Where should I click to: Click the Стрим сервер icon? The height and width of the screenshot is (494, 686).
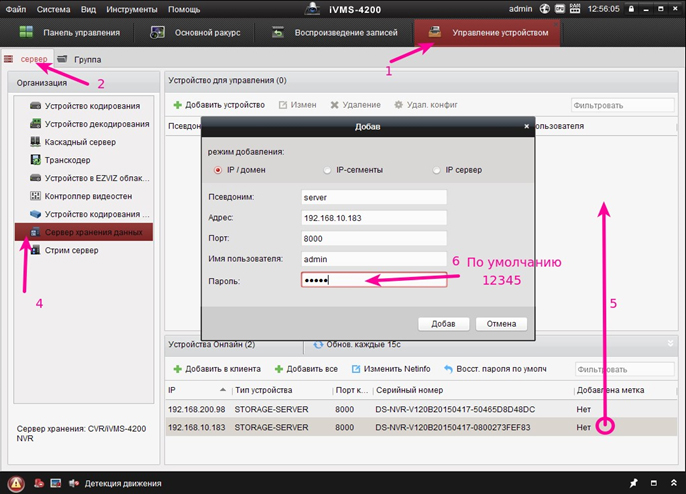(x=35, y=250)
